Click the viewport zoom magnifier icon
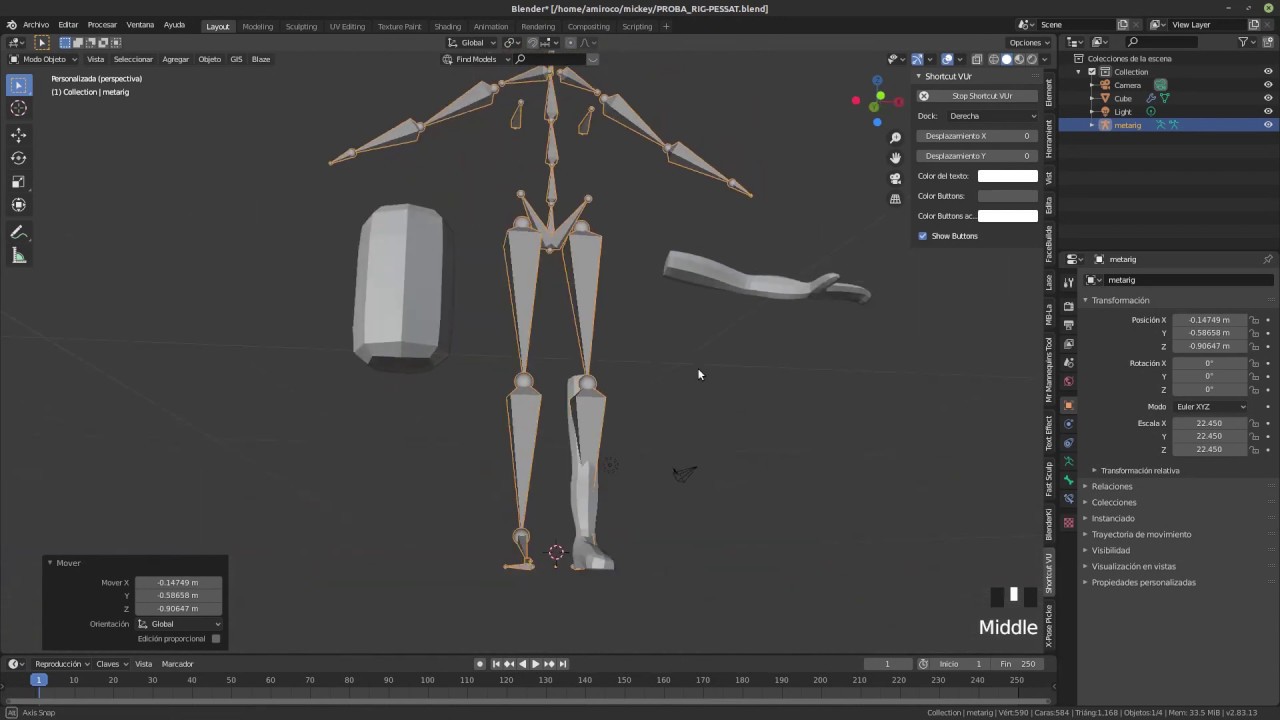Screen dimensions: 1280x720 895,138
